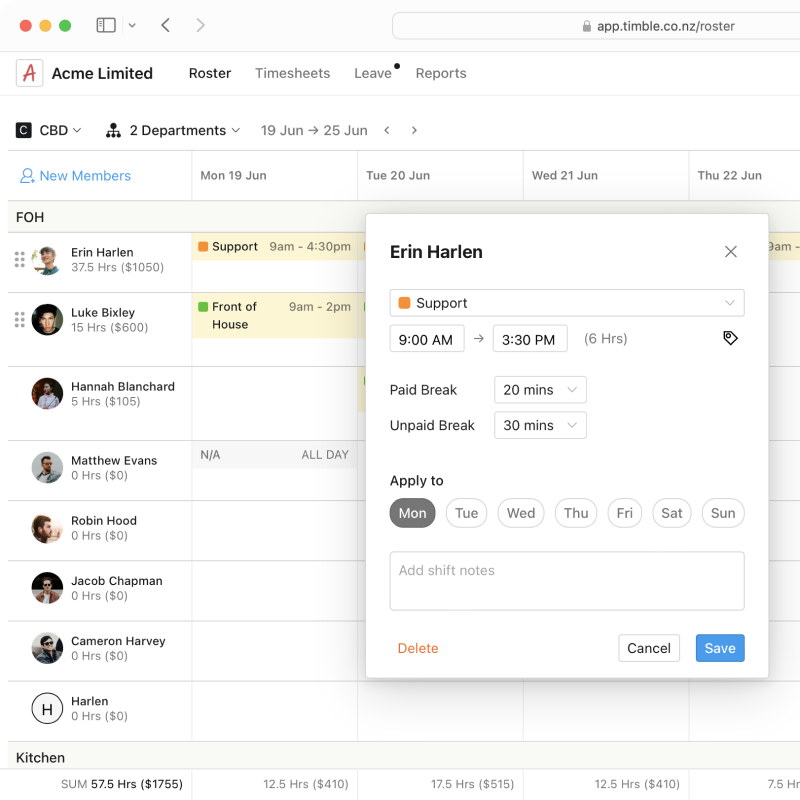
Task: Change Unpaid Break via its dropdown
Action: (x=539, y=425)
